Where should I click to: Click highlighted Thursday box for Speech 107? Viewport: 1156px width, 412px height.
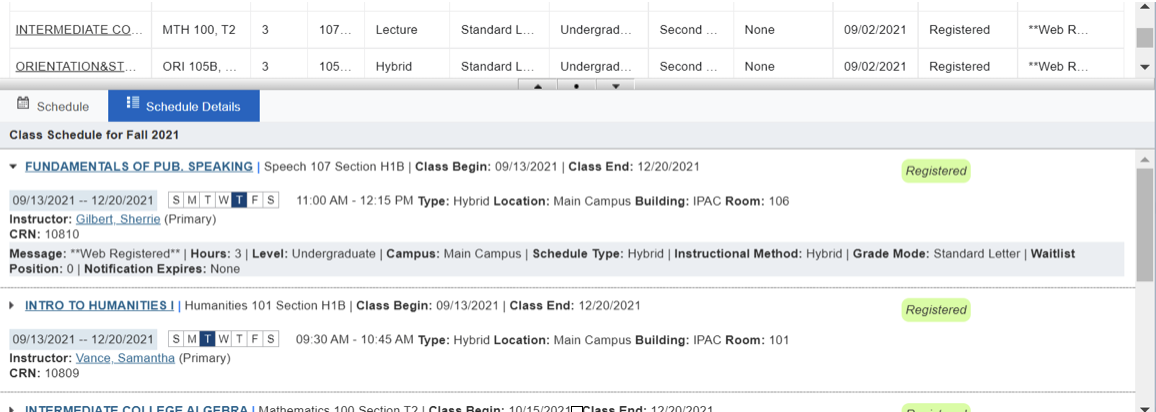(x=238, y=200)
